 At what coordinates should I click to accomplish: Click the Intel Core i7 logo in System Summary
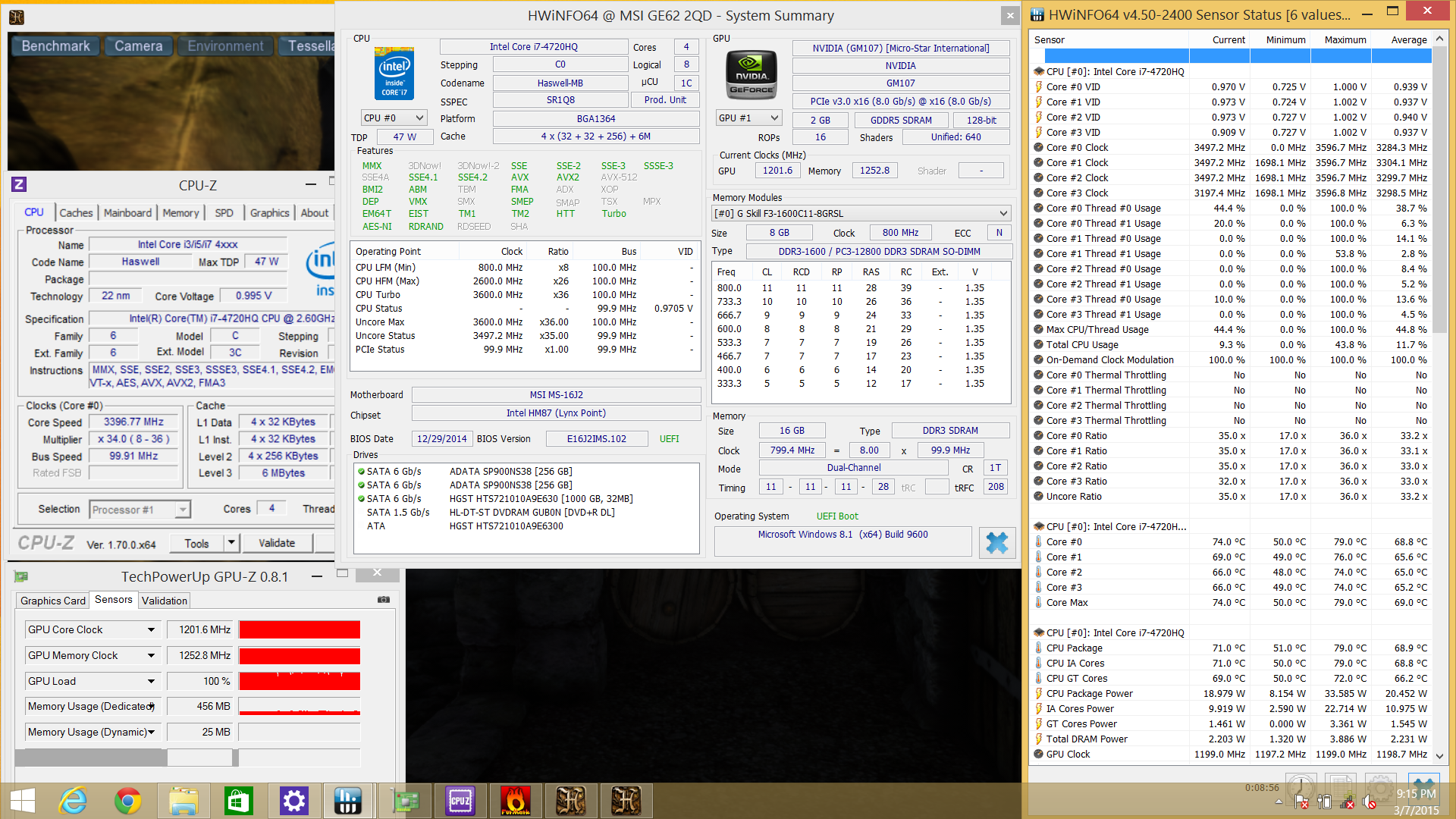(x=394, y=74)
